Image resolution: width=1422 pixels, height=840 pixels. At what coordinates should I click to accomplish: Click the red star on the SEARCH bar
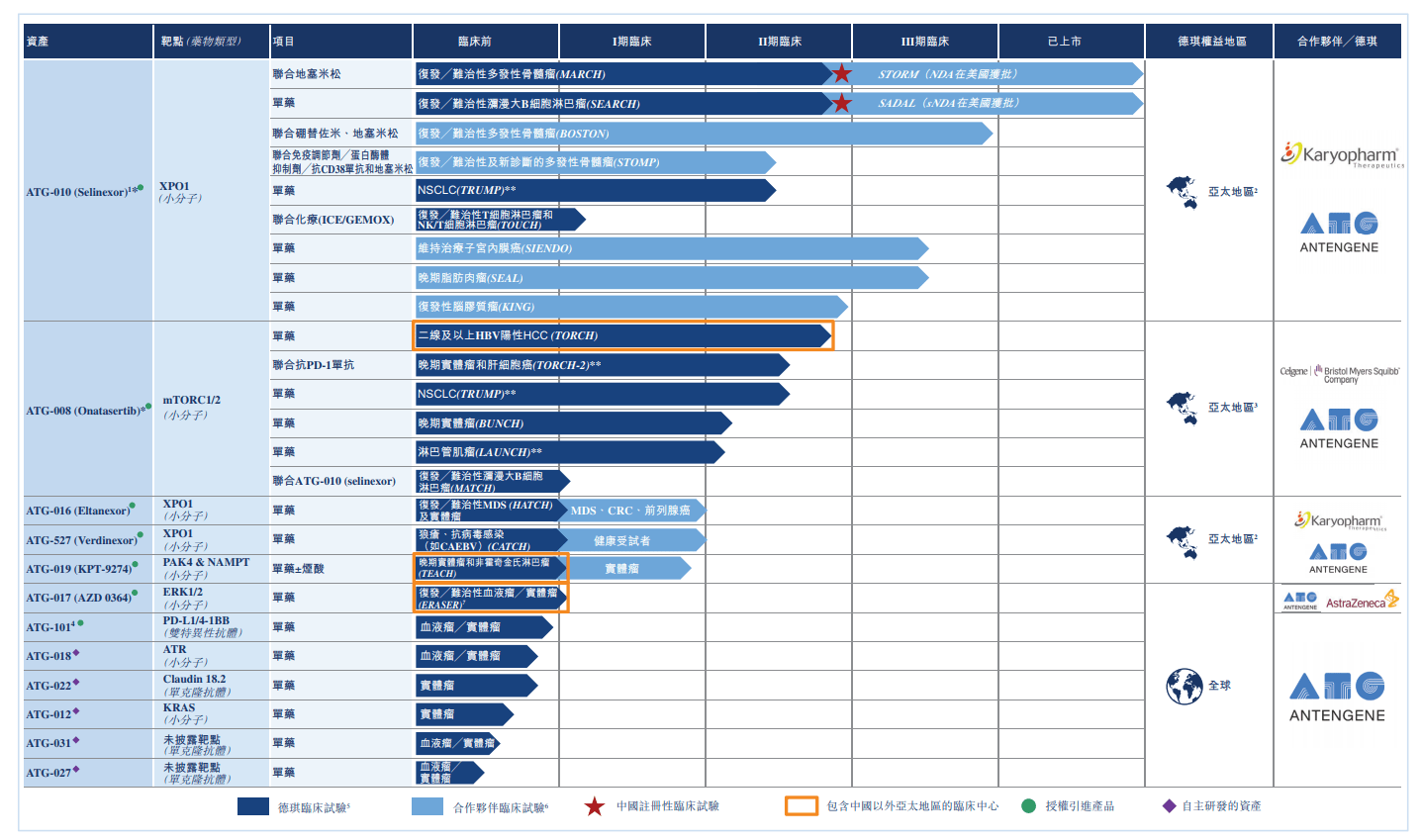(x=841, y=103)
